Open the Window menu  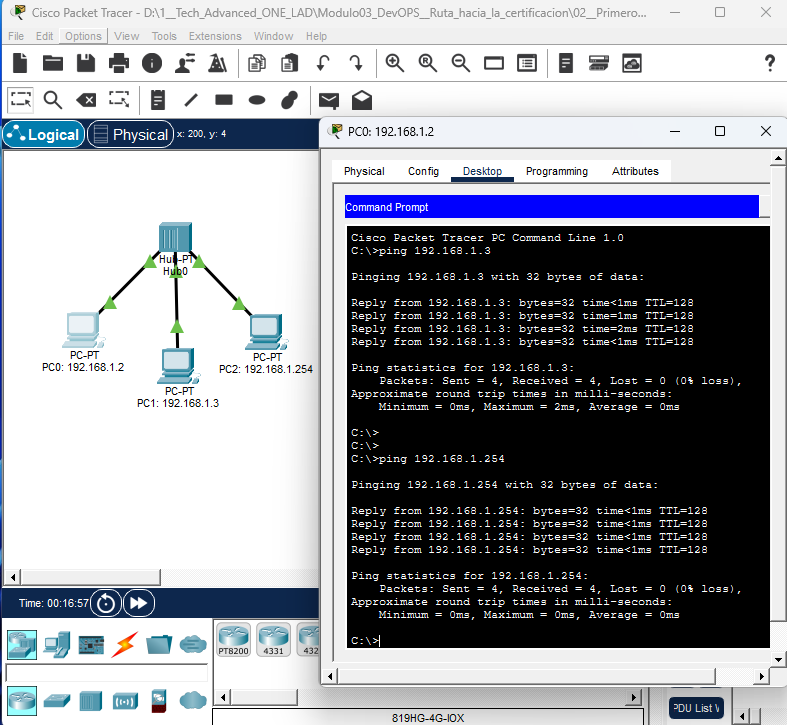tap(274, 36)
